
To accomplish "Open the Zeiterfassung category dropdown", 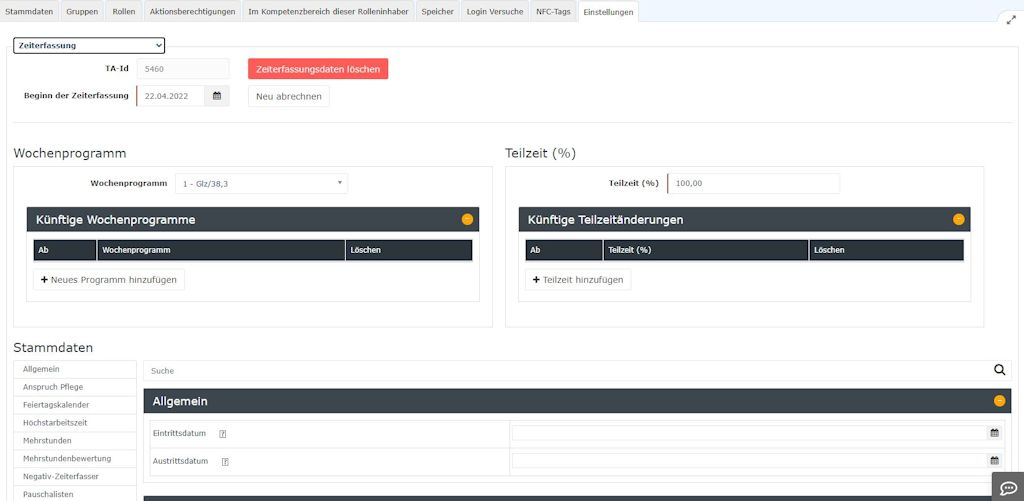I will click(x=89, y=45).
